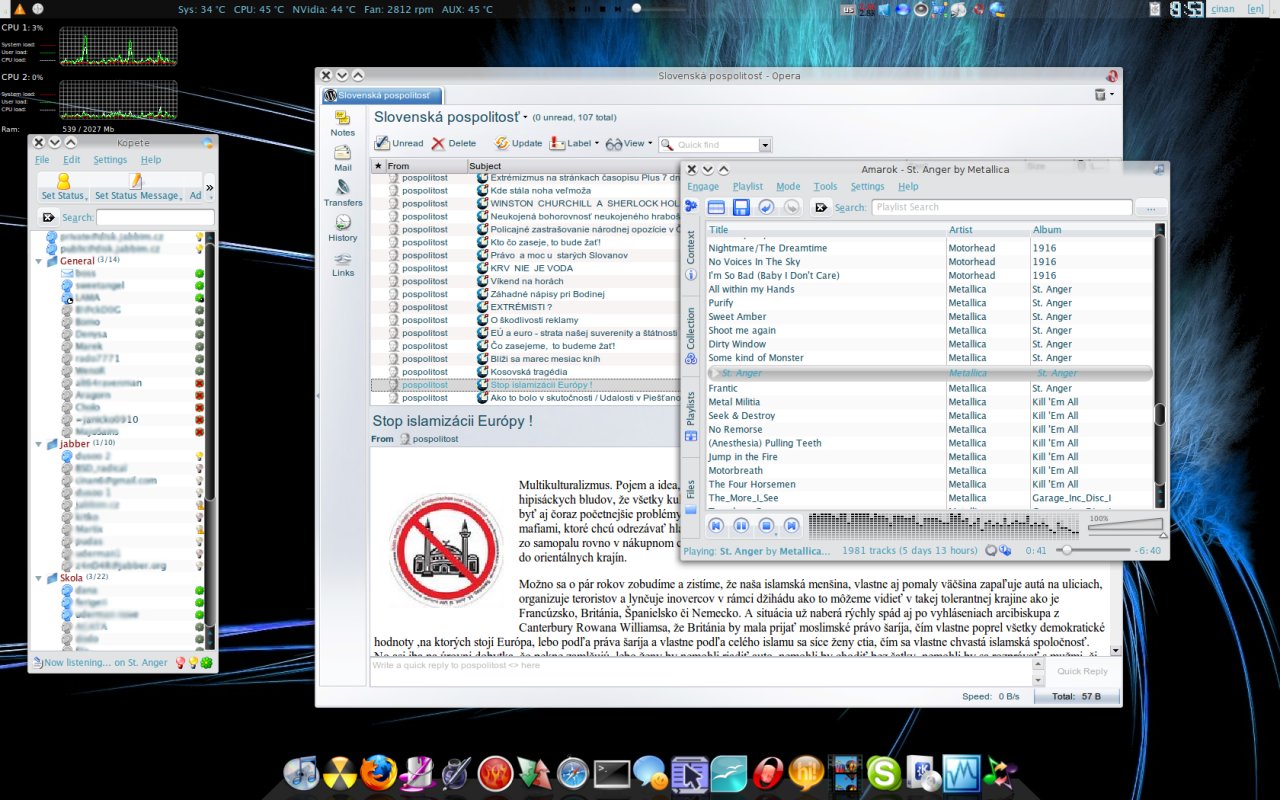Switch to Amarok's Files side tab
The image size is (1280, 800).
(x=690, y=497)
